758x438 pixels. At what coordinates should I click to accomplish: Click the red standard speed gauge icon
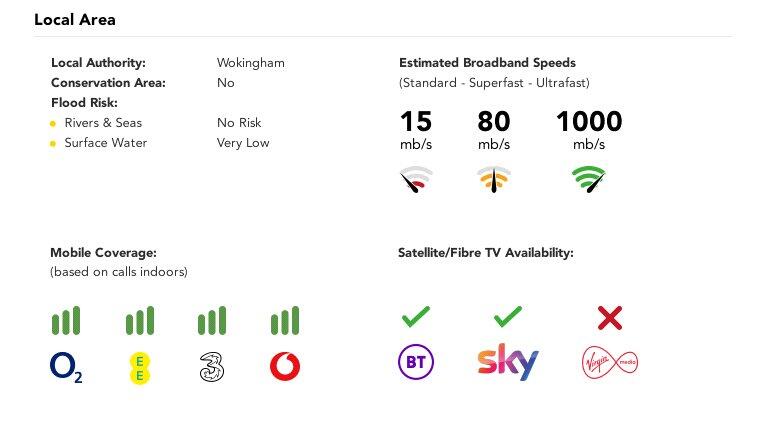click(x=416, y=180)
